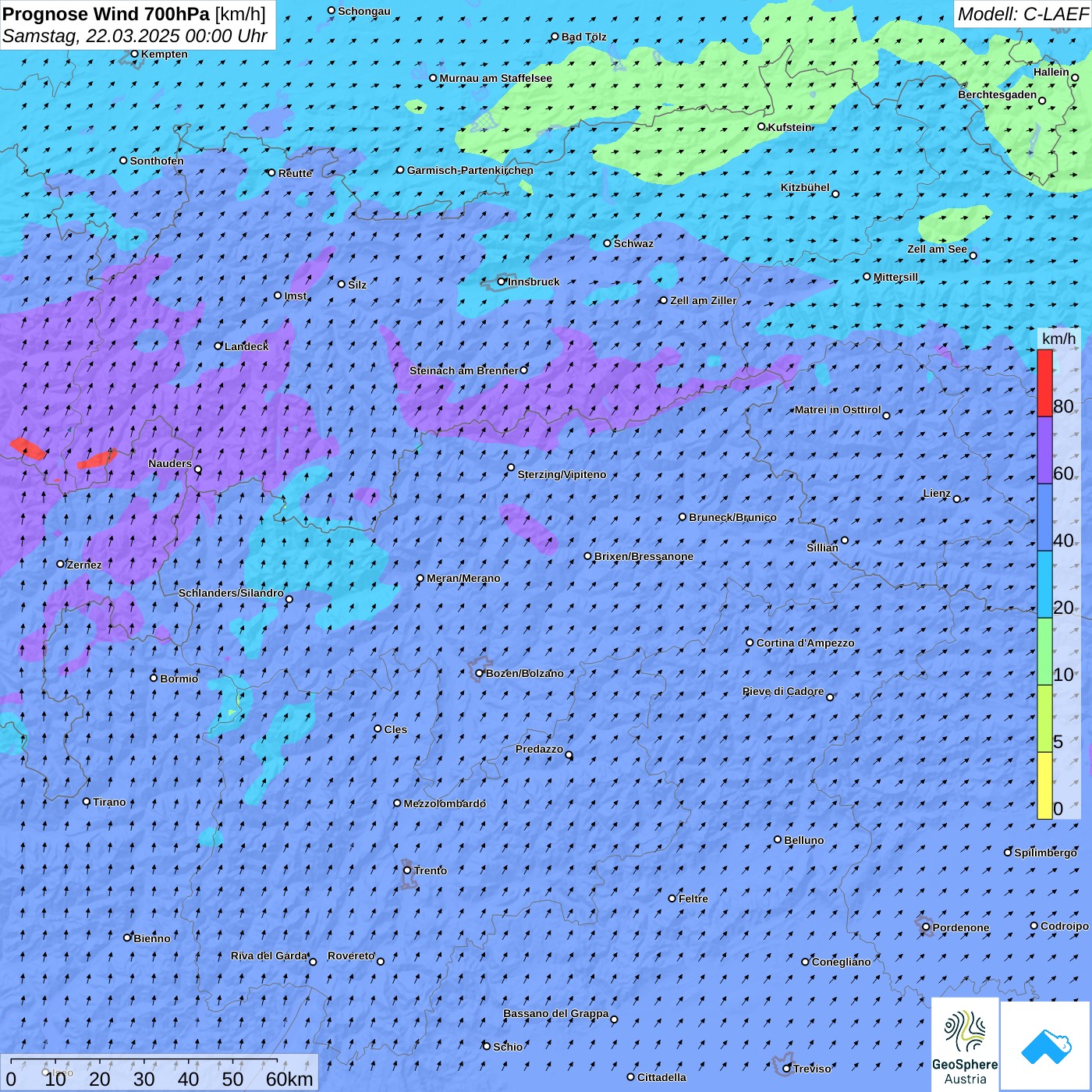Click the date 'Samstag, 22.03.2025 00:00 Uhr'
Viewport: 1092px width, 1092px height.
[x=135, y=36]
